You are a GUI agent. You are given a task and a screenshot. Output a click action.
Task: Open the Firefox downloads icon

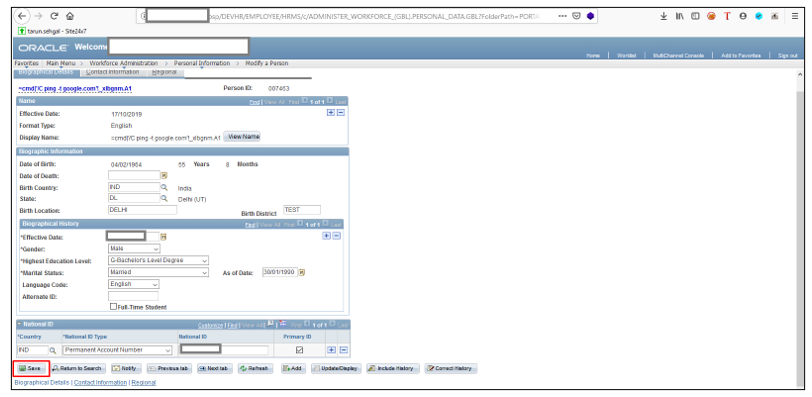(x=663, y=16)
